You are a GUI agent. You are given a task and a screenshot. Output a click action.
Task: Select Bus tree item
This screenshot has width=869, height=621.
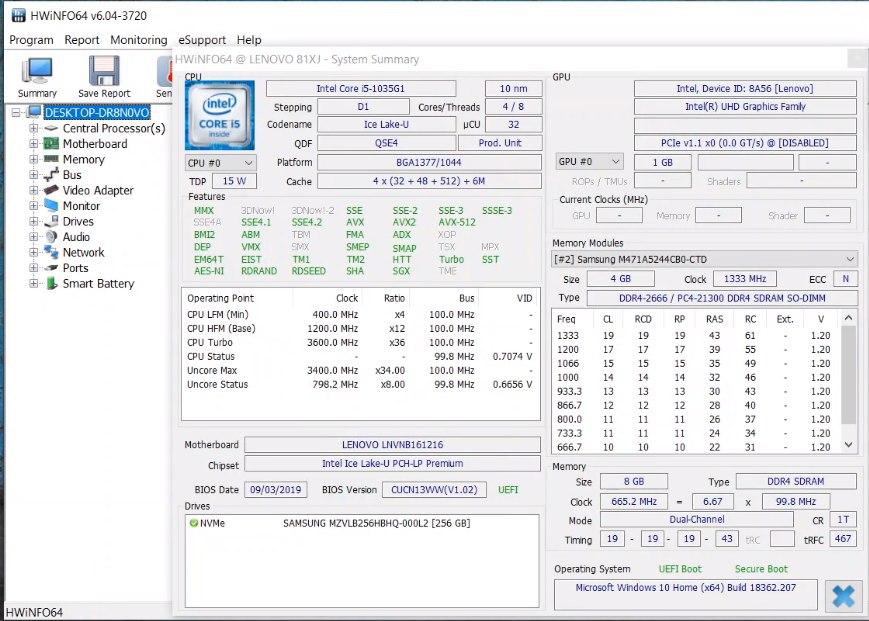(72, 175)
